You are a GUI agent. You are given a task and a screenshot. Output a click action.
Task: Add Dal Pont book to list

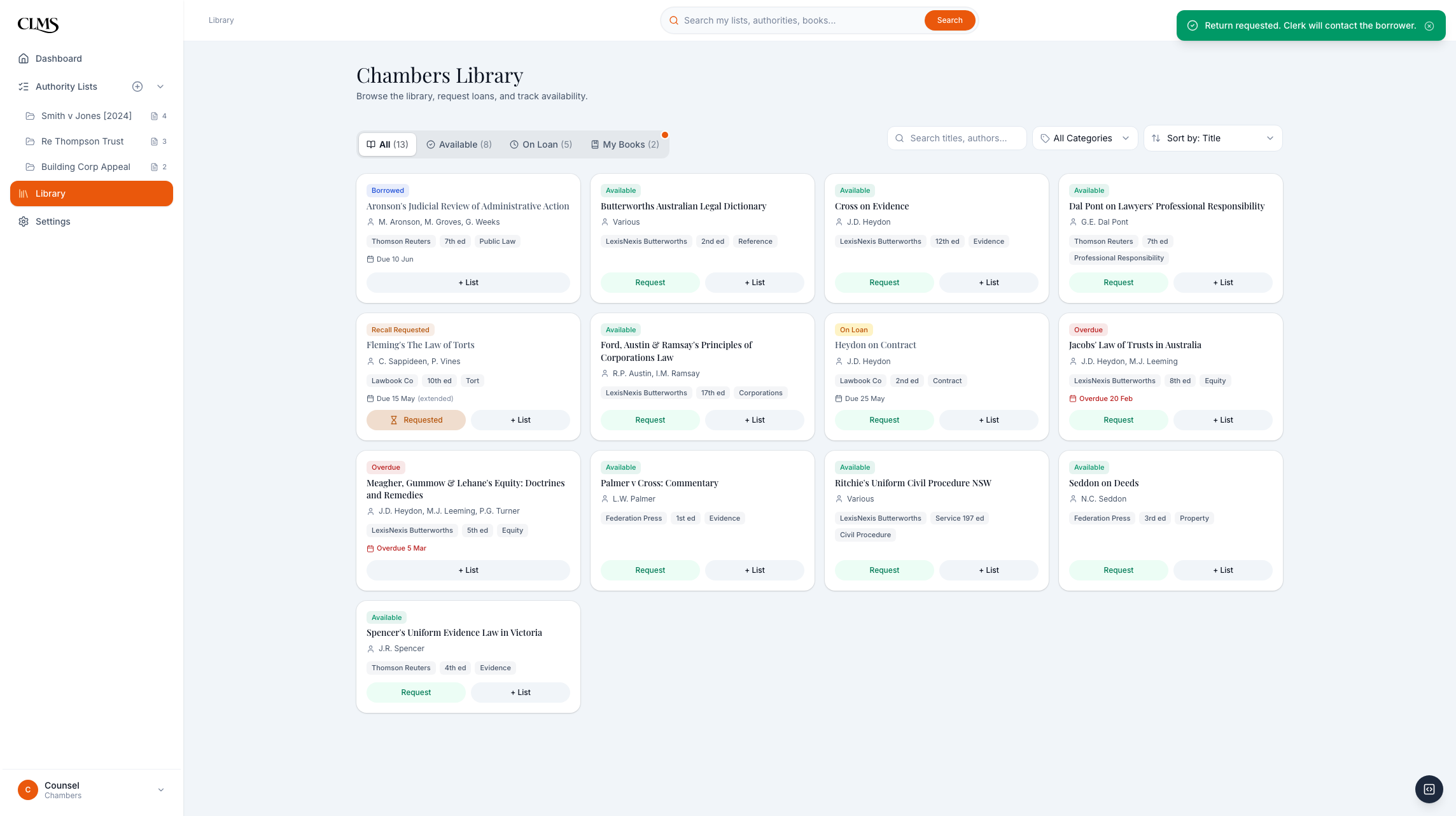pyautogui.click(x=1223, y=283)
